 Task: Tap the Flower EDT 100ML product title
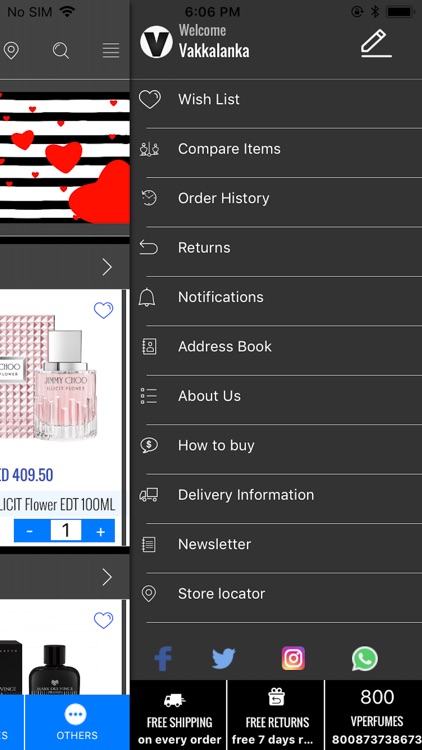point(69,504)
